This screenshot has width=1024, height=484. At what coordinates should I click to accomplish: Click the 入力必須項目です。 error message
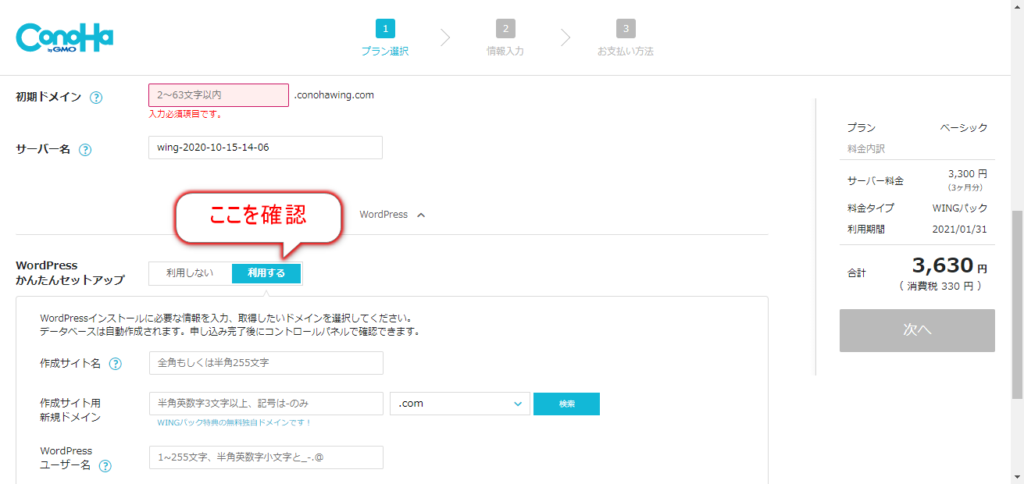click(185, 114)
